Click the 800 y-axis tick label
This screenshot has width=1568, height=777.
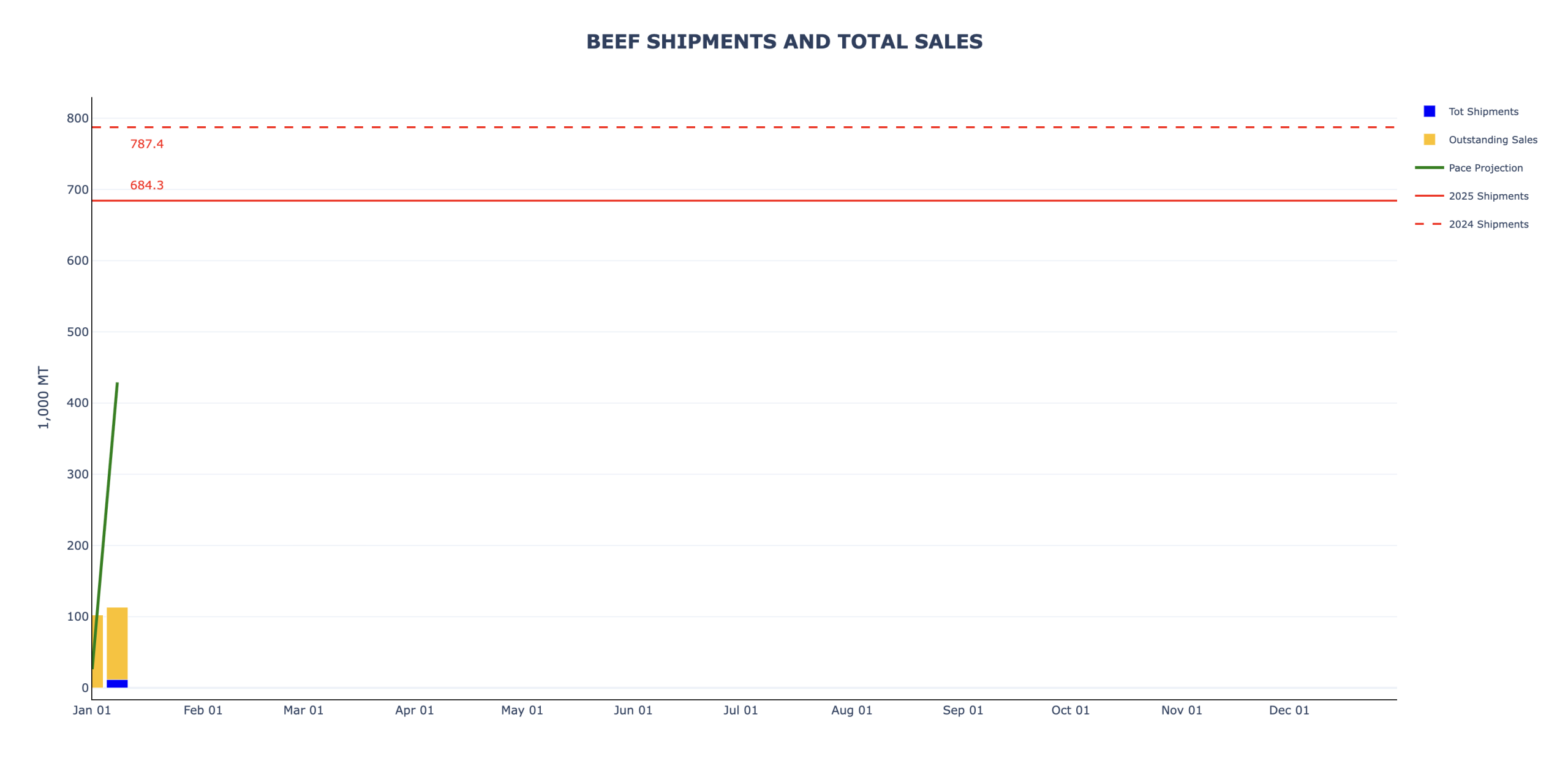[x=78, y=118]
